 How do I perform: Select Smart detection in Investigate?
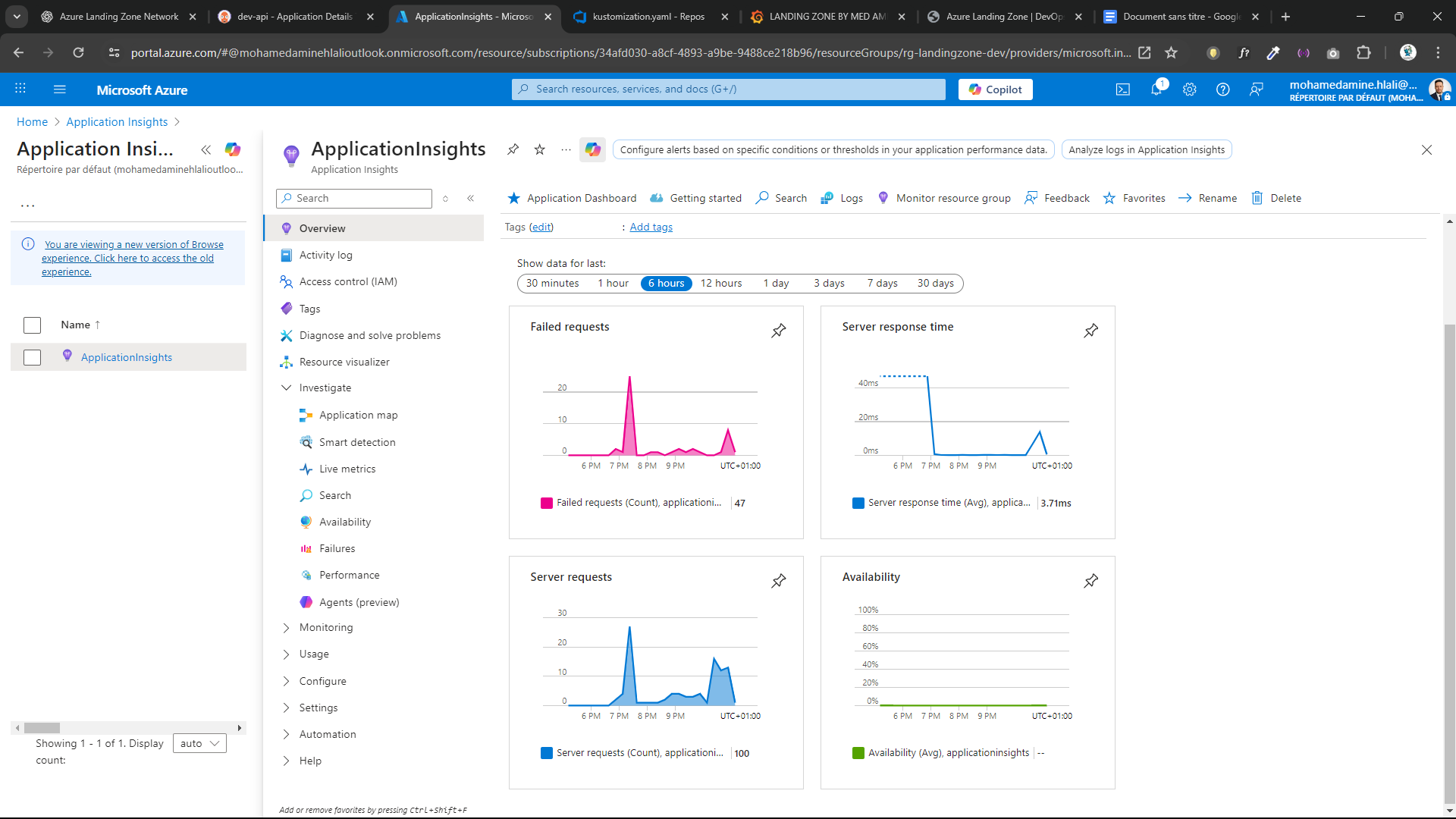tap(357, 442)
